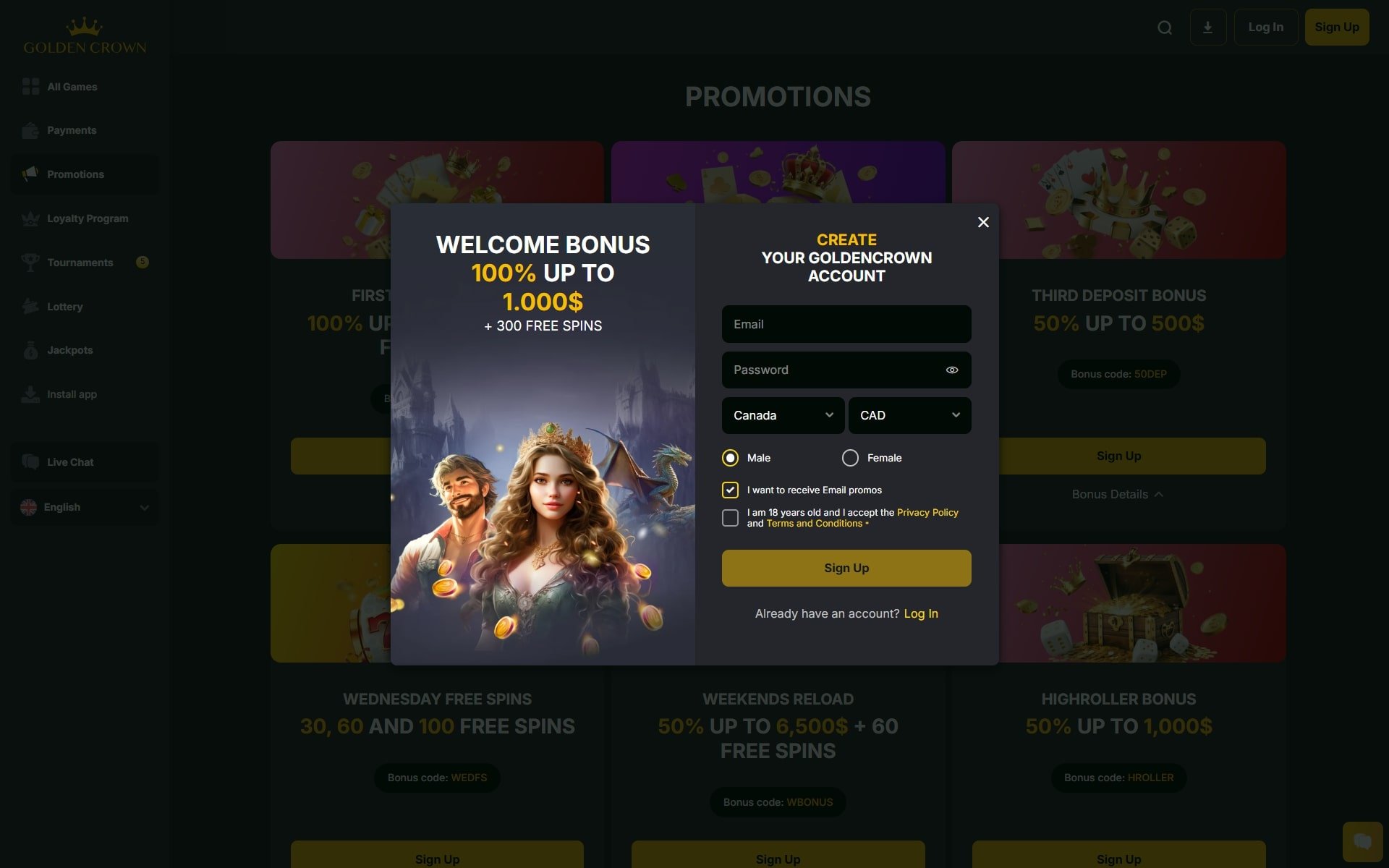Click the All Games grid icon

point(30,87)
